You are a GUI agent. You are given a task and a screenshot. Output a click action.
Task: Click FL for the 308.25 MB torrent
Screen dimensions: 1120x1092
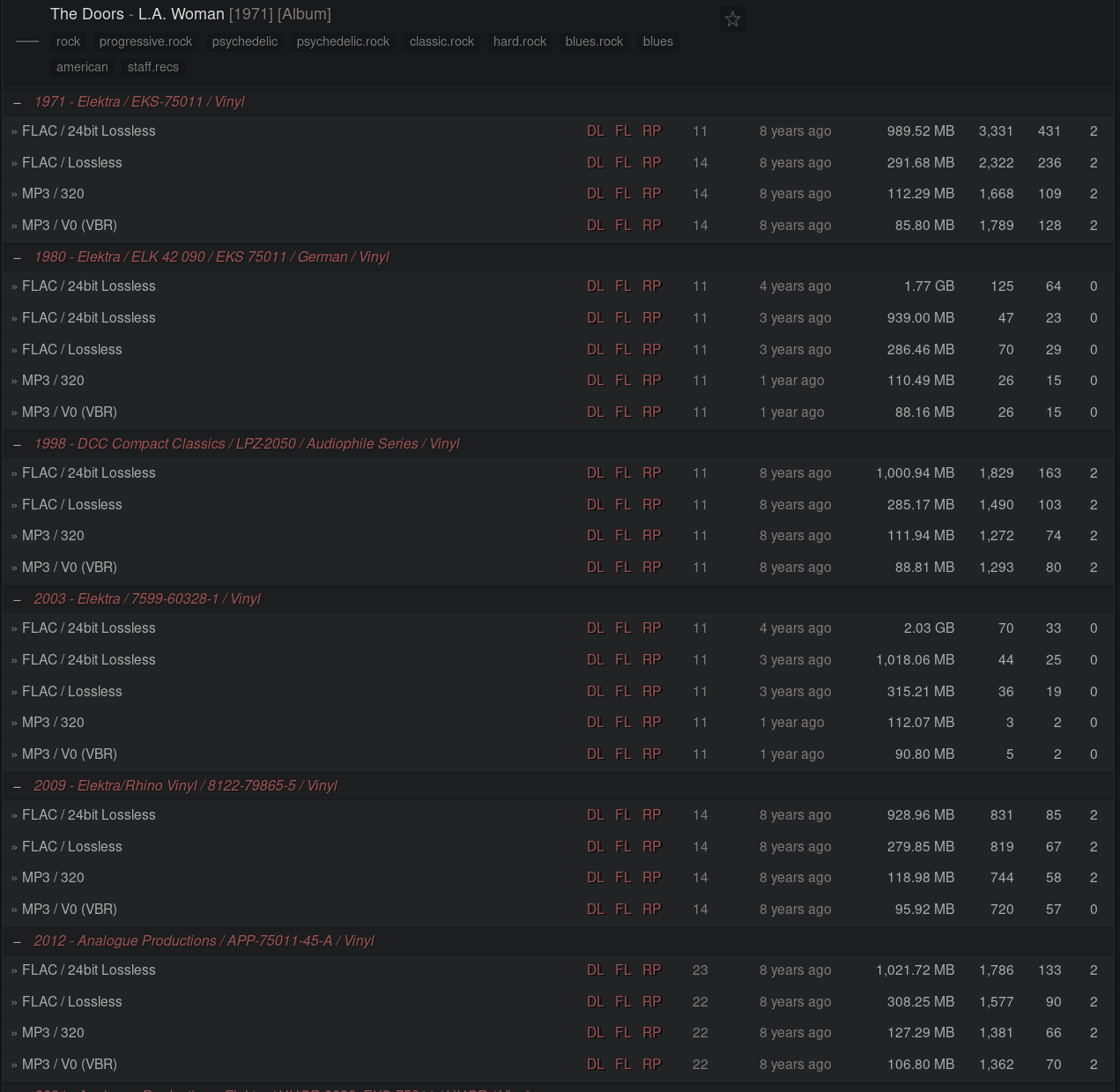623,1001
